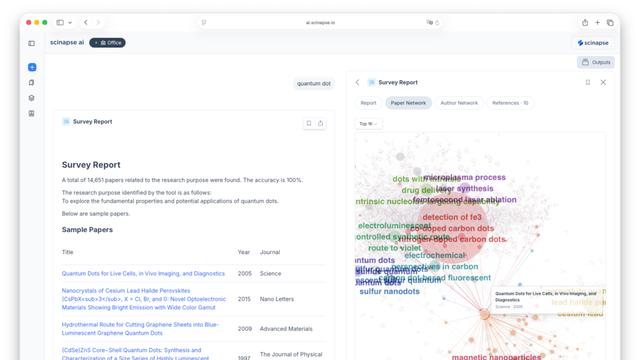Click the Survey Report card icon
The height and width of the screenshot is (360, 640).
pyautogui.click(x=66, y=122)
